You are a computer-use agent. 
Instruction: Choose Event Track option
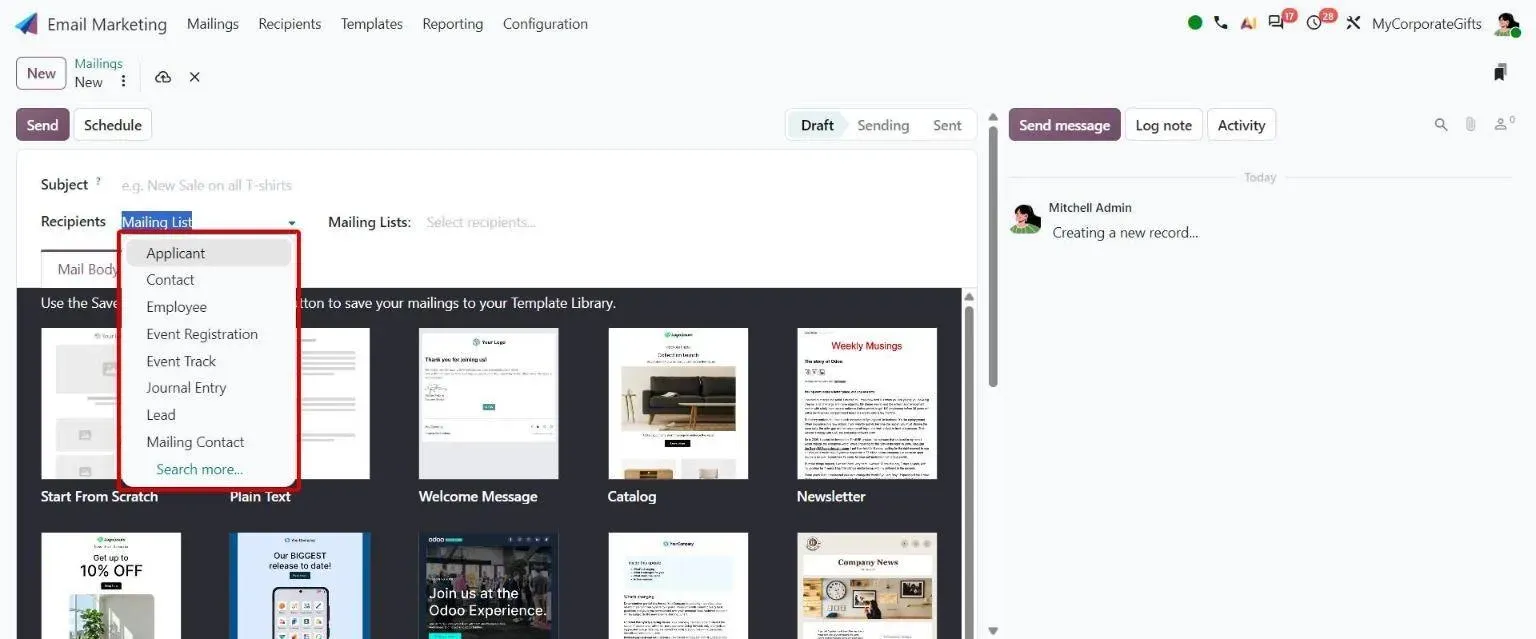point(208,361)
